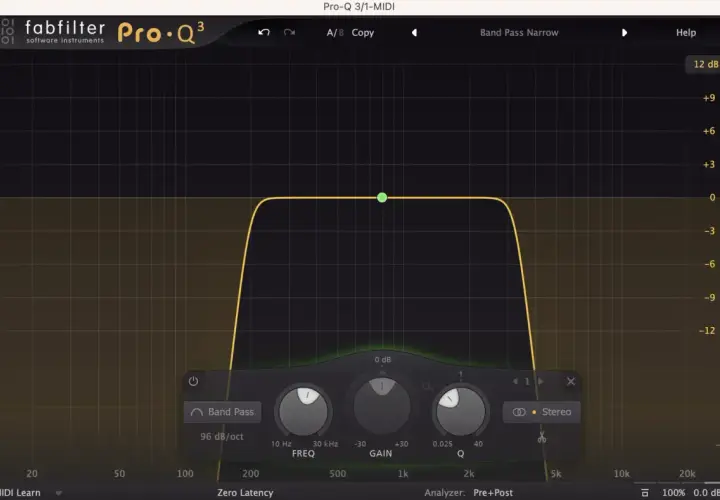Click the 0.0 dB output gain value
The width and height of the screenshot is (720, 500).
[706, 493]
